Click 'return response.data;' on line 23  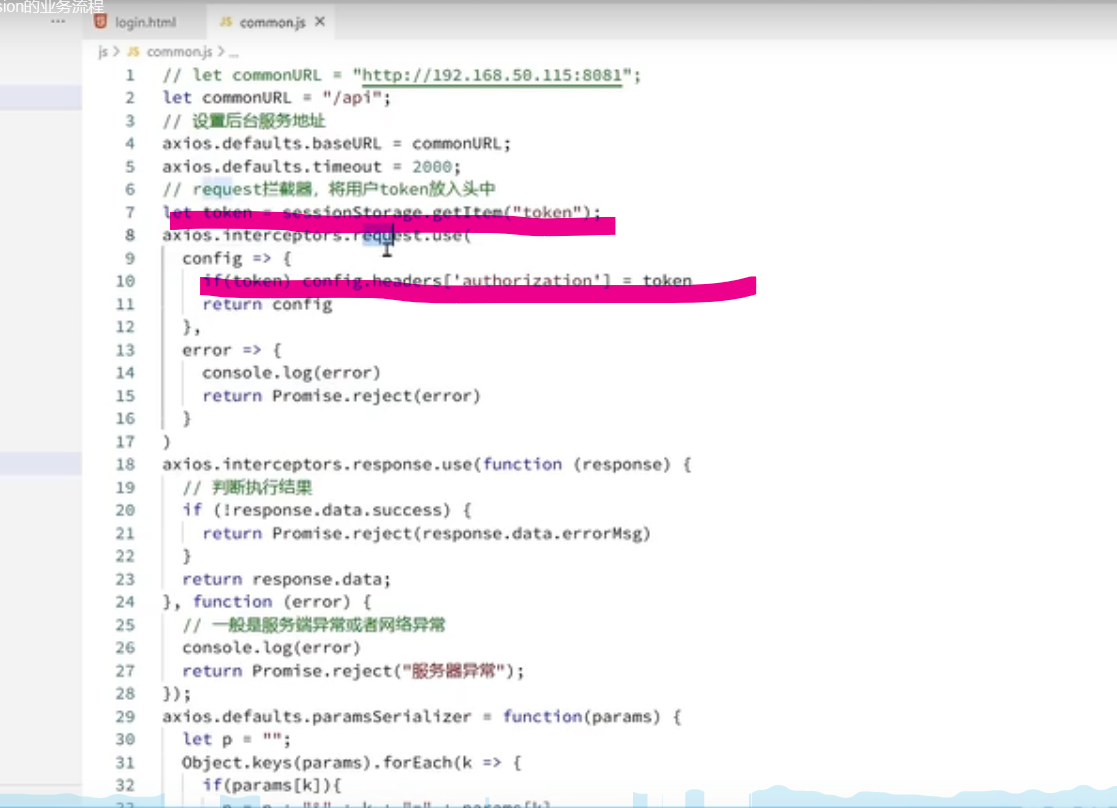(286, 579)
